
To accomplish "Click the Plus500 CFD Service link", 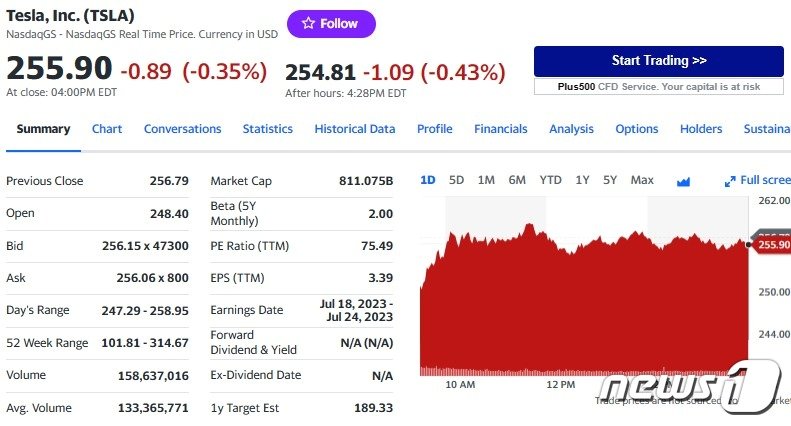I will tap(659, 87).
